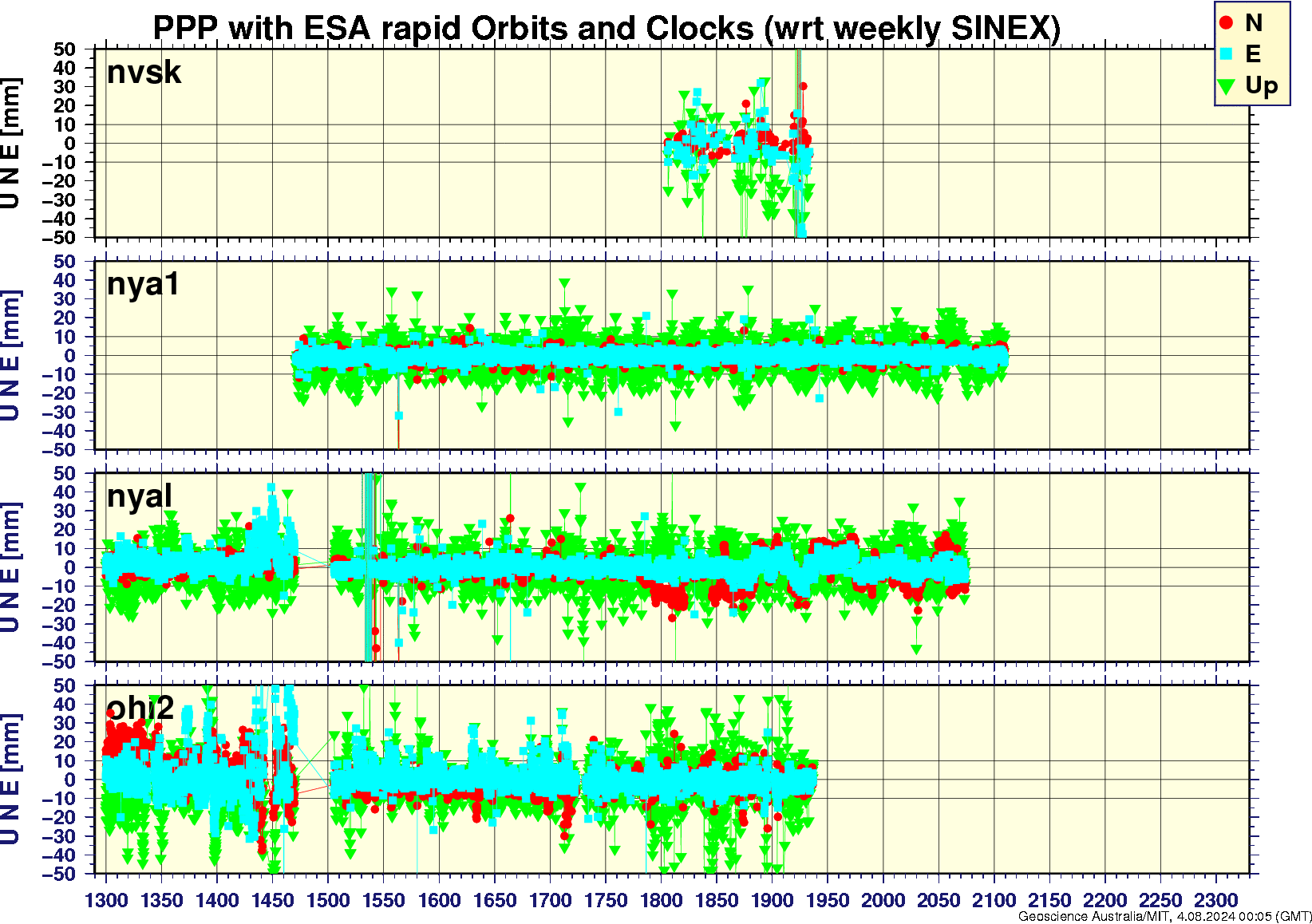Click x-axis tick label 2250
Viewport: 1312px width, 924px height.
click(x=1160, y=900)
